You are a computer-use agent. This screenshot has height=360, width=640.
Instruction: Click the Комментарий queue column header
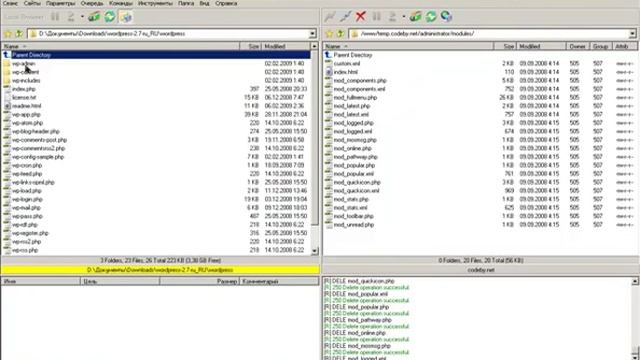(279, 281)
